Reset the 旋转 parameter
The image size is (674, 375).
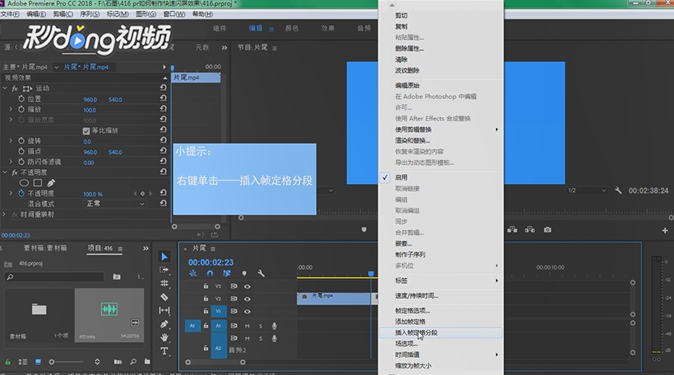(x=163, y=140)
